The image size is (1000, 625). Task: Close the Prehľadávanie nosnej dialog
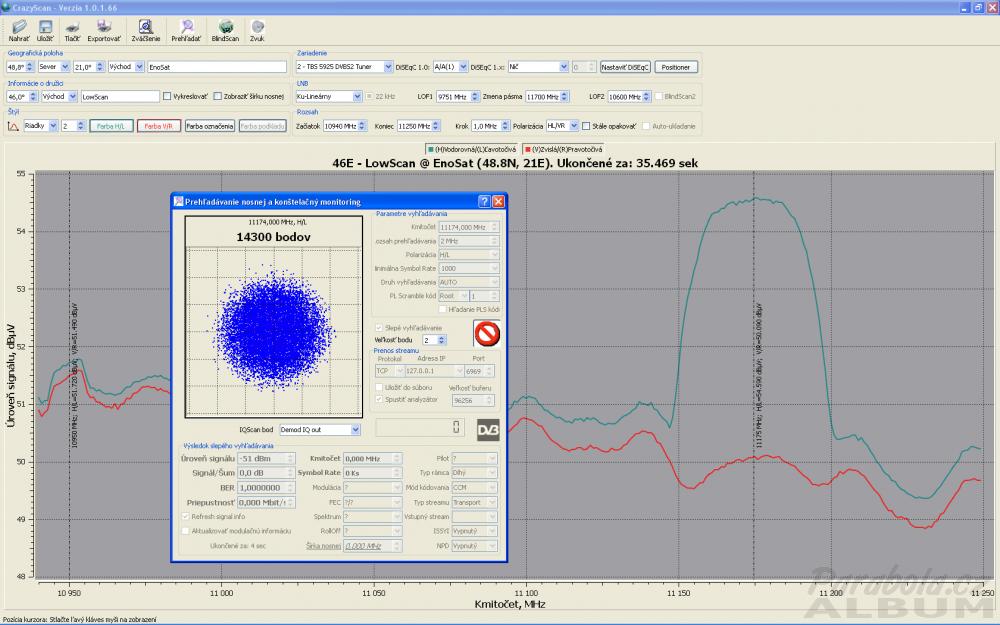click(499, 202)
